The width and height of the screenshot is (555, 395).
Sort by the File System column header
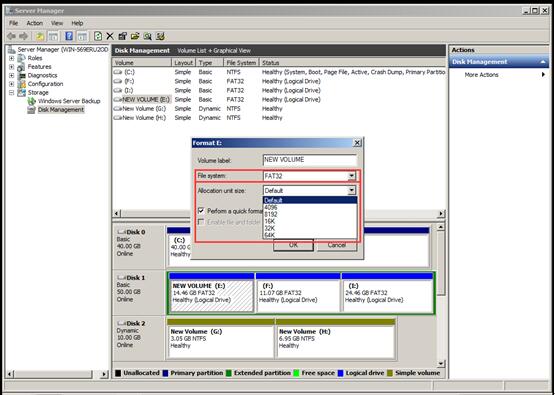(x=241, y=63)
